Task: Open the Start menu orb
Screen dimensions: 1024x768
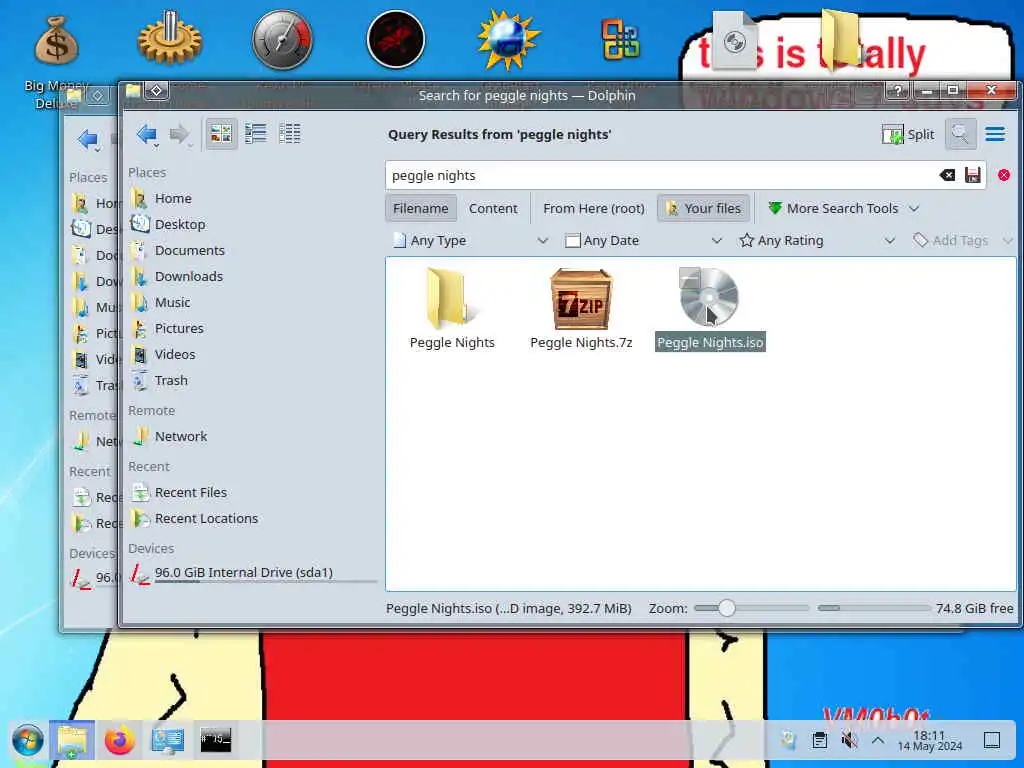Action: [27, 741]
